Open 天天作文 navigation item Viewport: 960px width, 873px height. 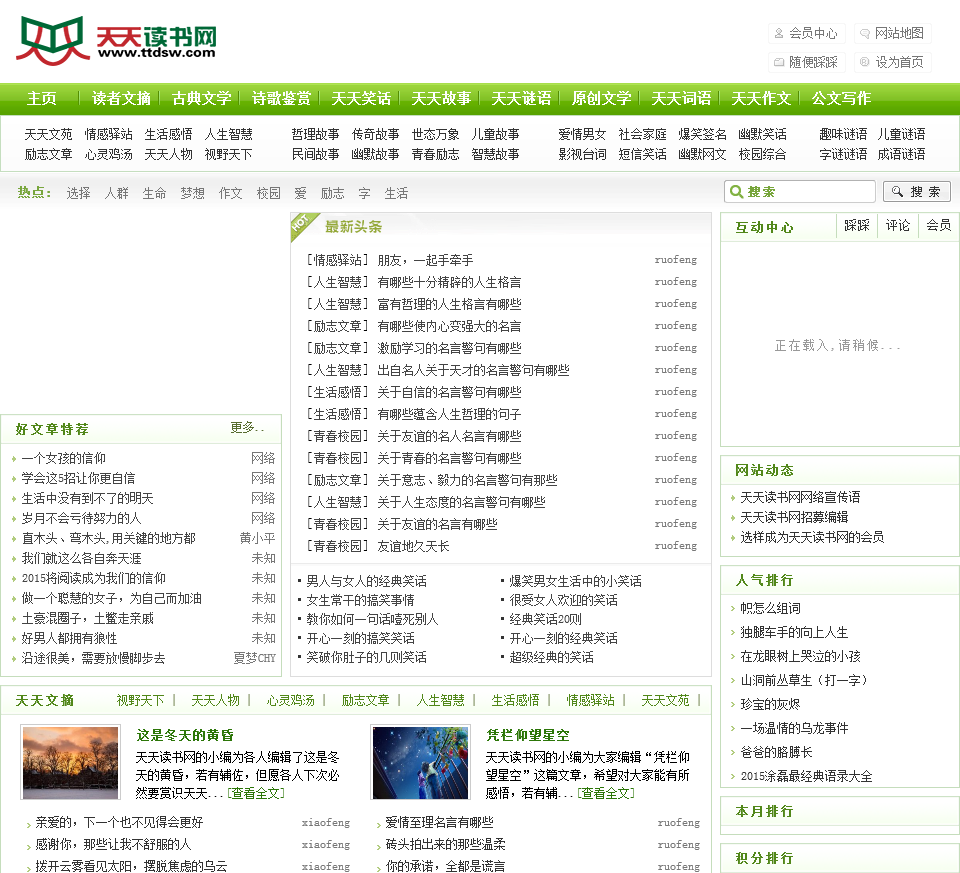click(761, 98)
